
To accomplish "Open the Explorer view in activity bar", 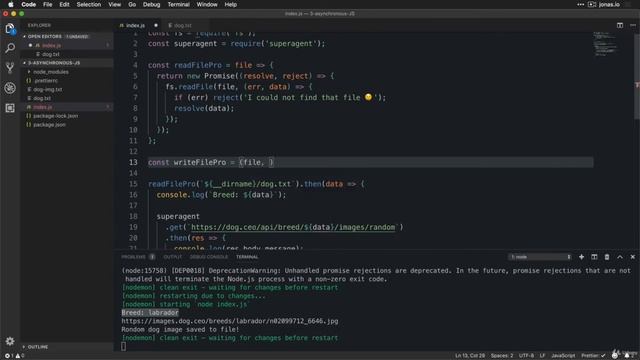I will pyautogui.click(x=10, y=29).
